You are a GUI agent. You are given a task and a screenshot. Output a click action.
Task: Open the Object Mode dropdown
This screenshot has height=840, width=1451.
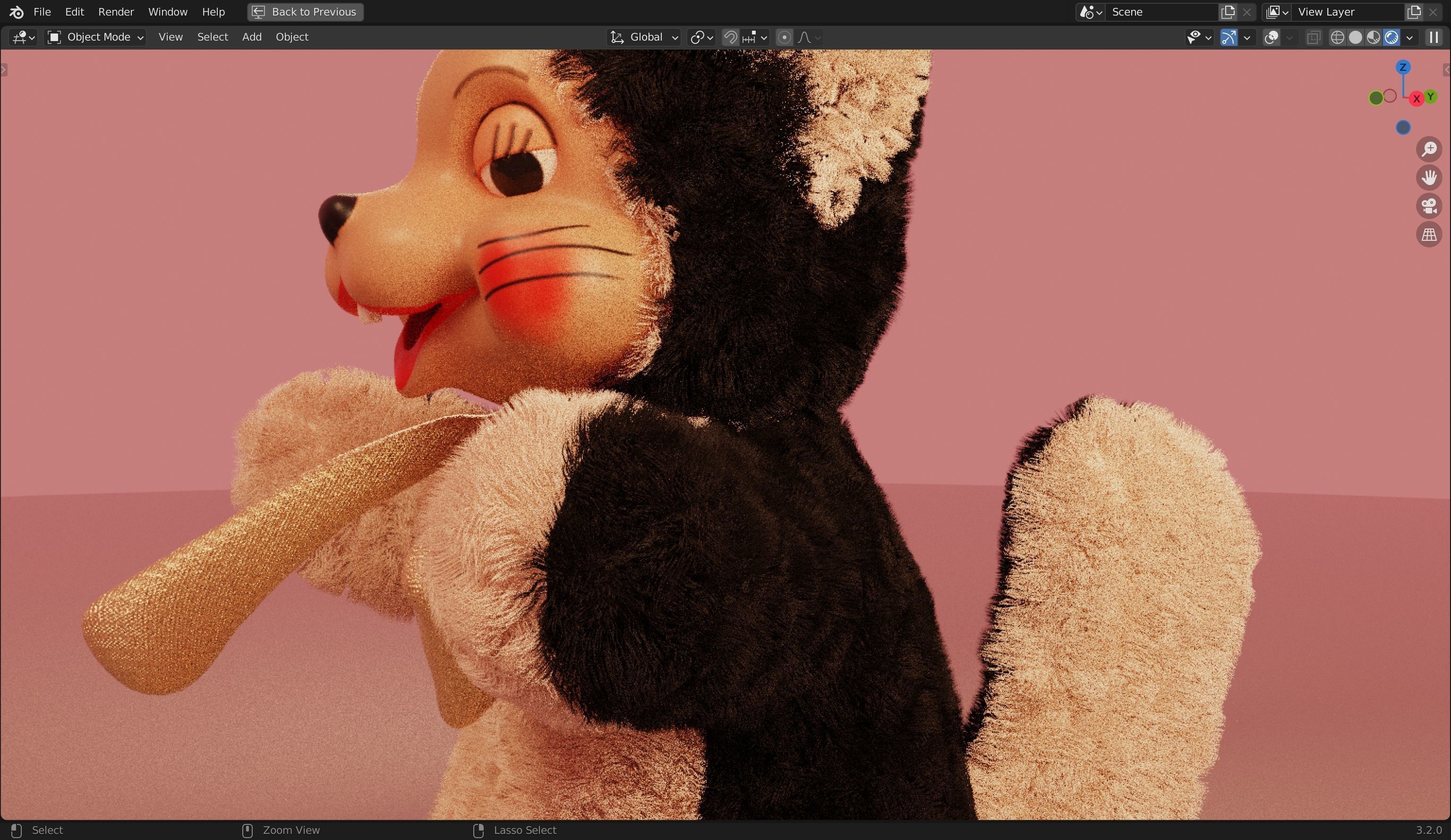point(95,37)
